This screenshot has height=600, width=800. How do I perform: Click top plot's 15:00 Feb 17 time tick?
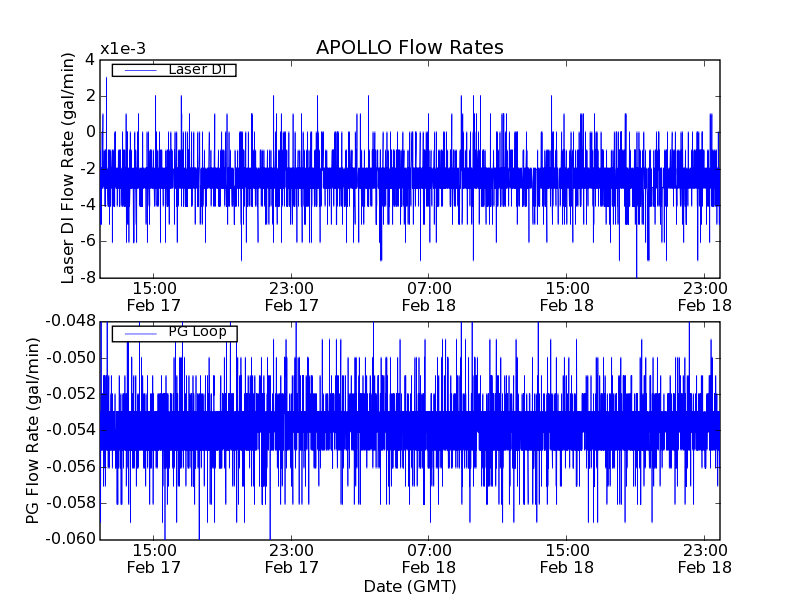(154, 296)
